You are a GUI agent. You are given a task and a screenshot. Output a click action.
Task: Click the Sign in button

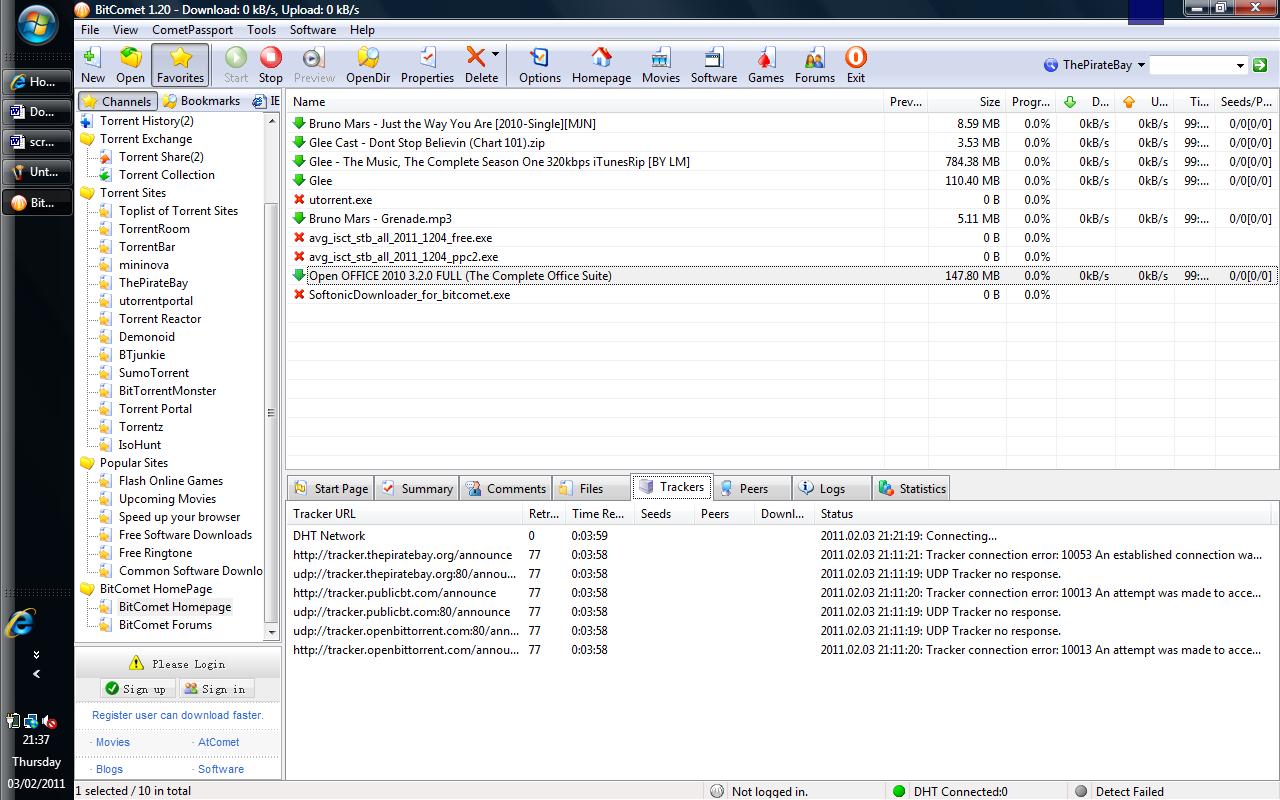pos(216,689)
